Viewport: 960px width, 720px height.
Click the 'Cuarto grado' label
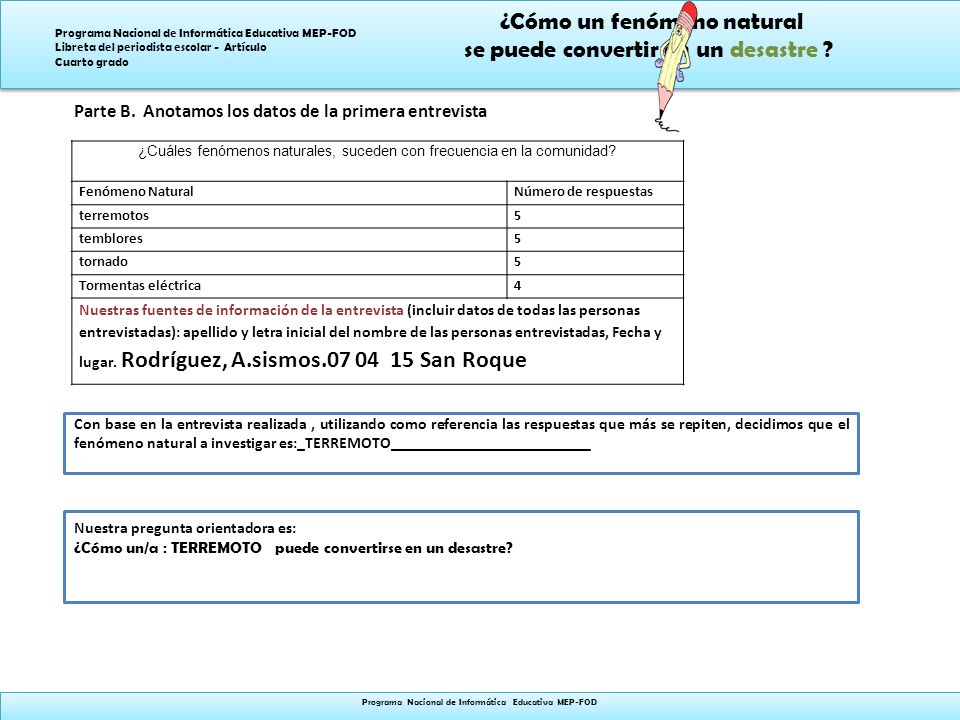coord(92,62)
